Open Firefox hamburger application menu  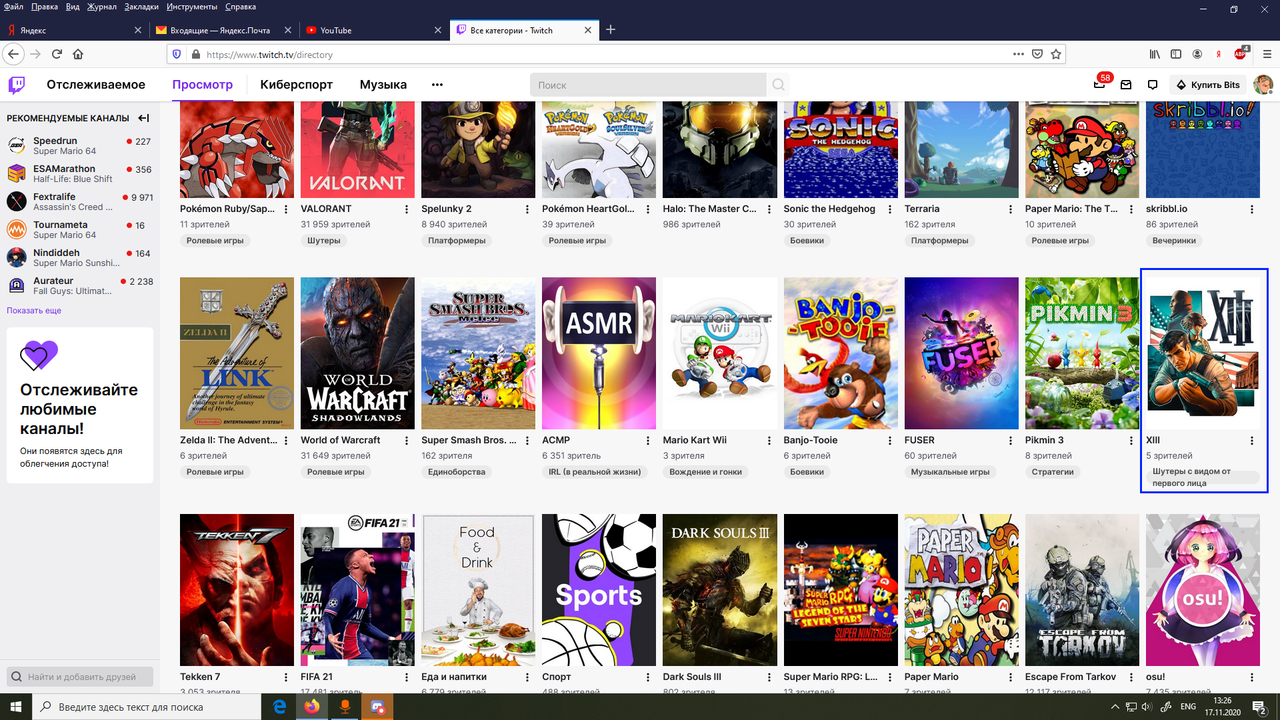[1266, 54]
